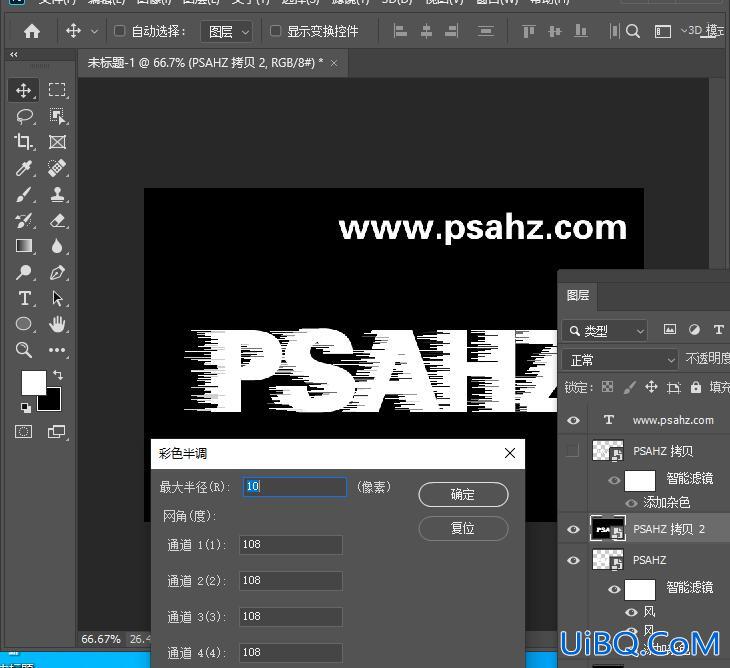Toggle Quick Mask mode

(x=23, y=432)
